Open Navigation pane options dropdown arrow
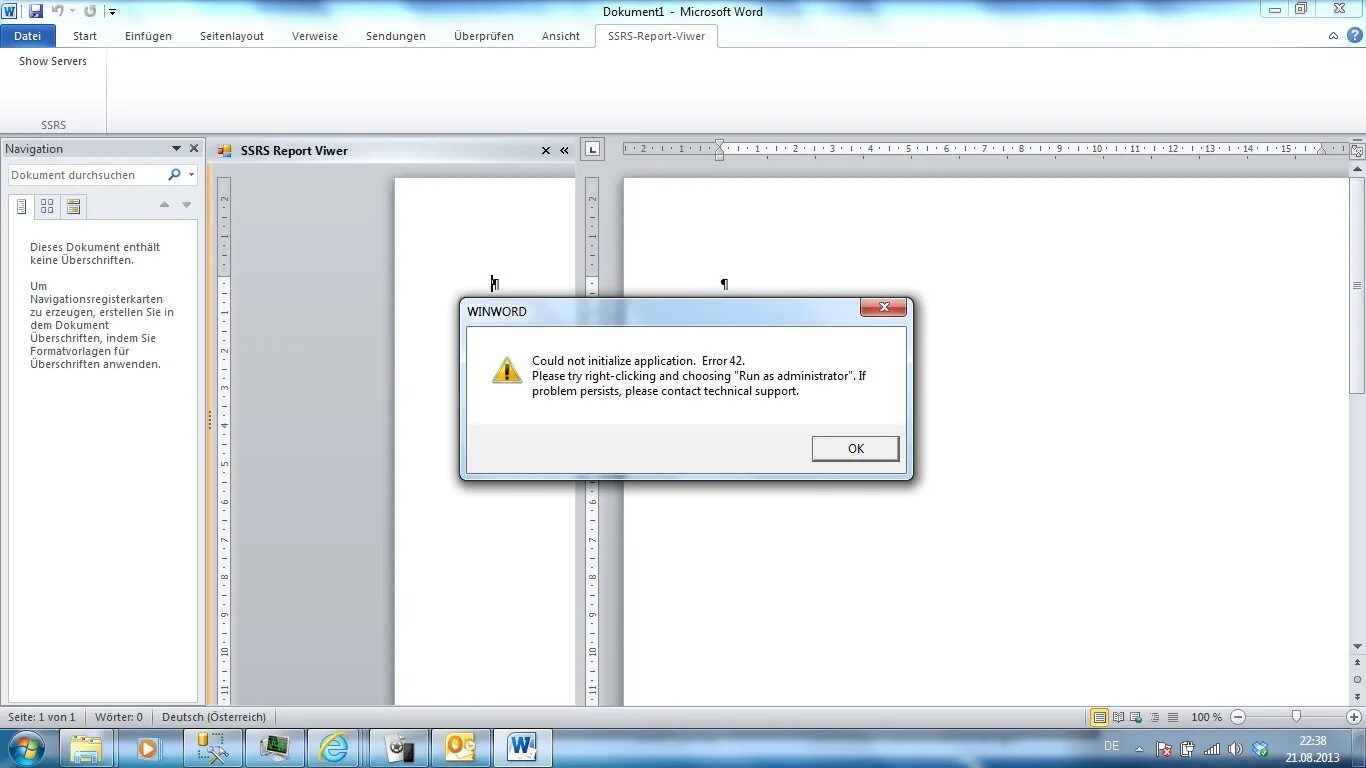1366x768 pixels. point(177,149)
